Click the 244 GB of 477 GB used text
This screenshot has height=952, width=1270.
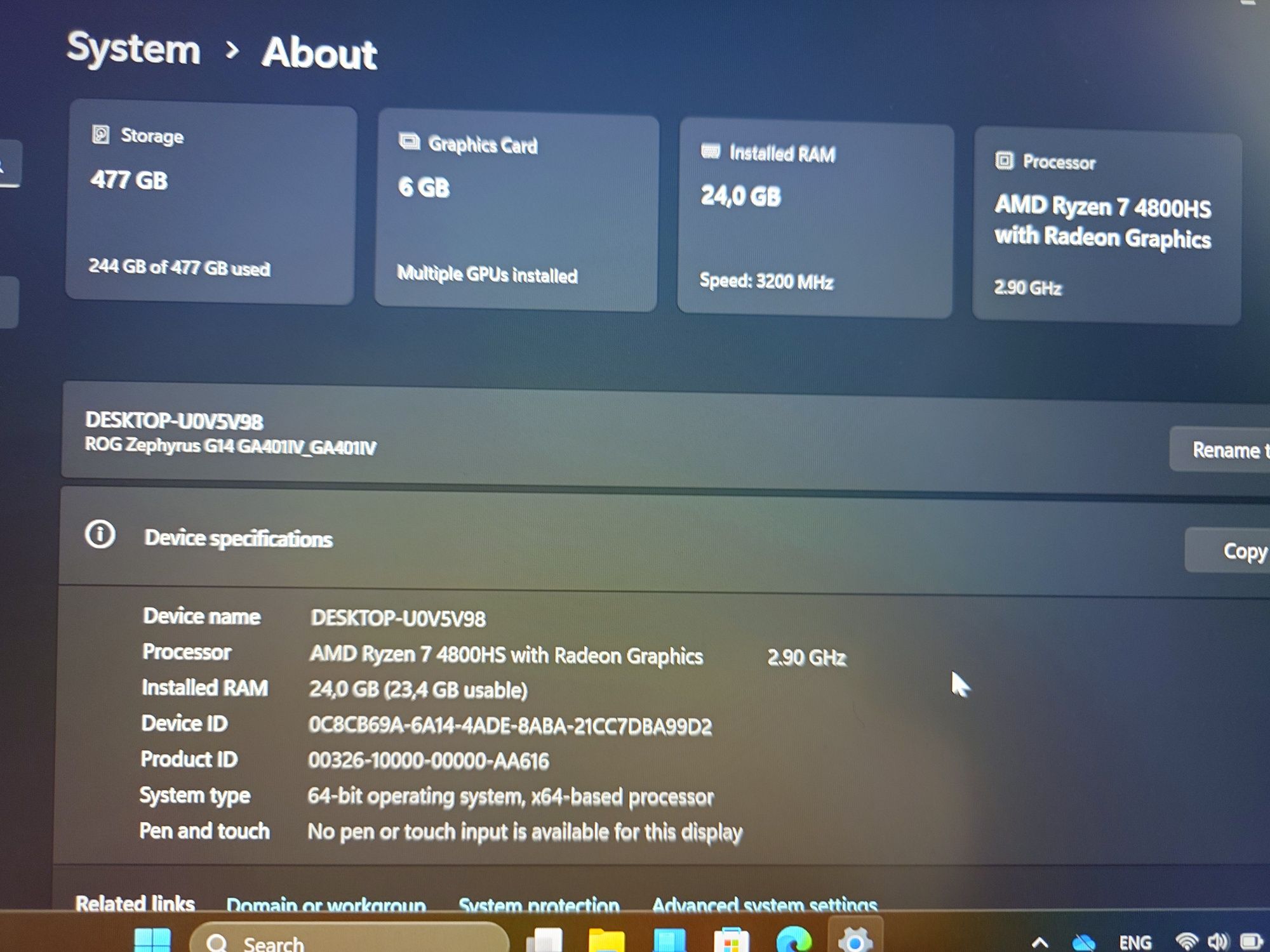pos(179,267)
